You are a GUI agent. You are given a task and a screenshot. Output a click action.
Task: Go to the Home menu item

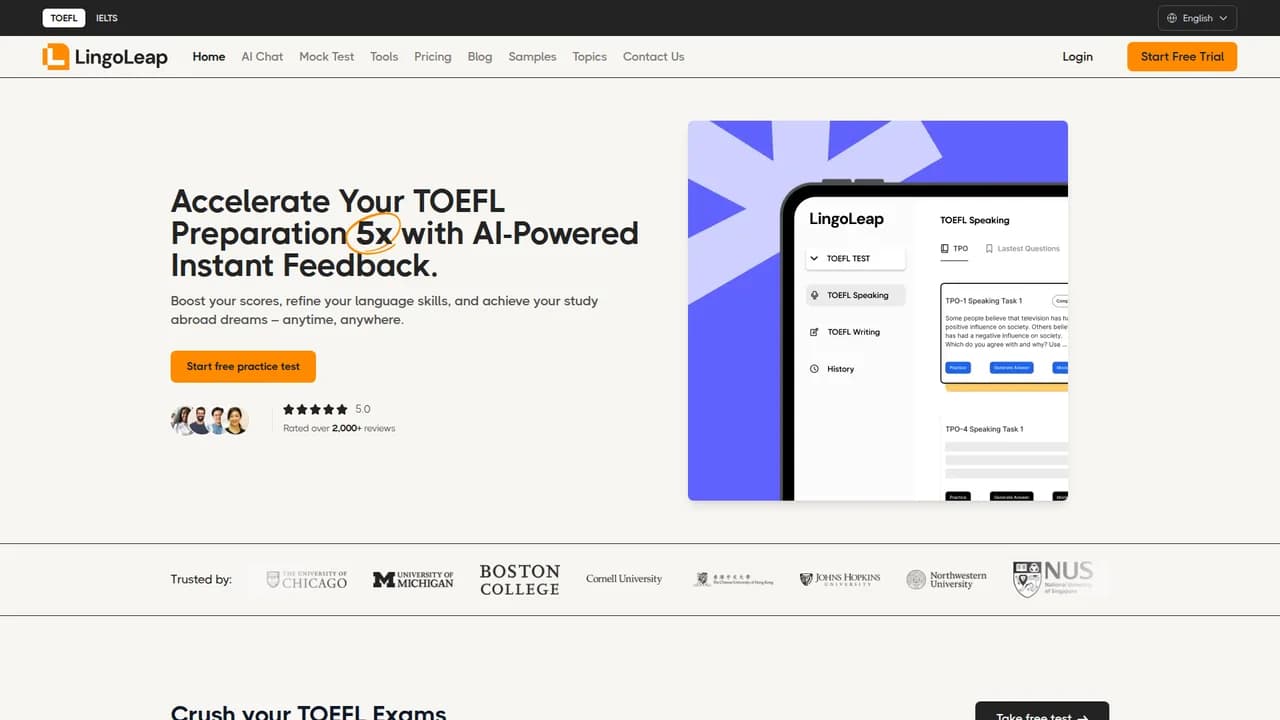pos(209,57)
